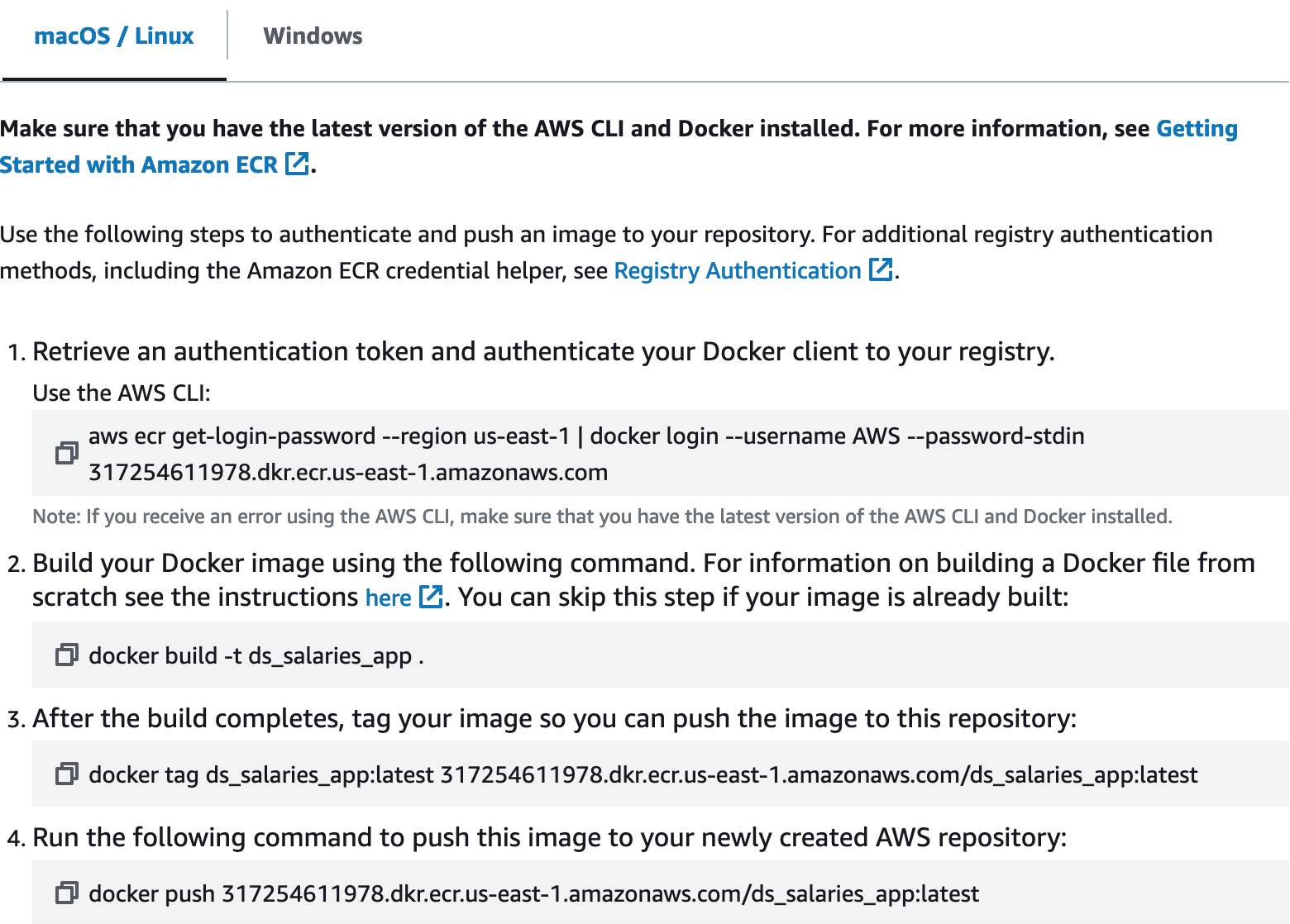The height and width of the screenshot is (924, 1290).
Task: Click step 4 'Run the following command' heading
Action: (x=550, y=837)
